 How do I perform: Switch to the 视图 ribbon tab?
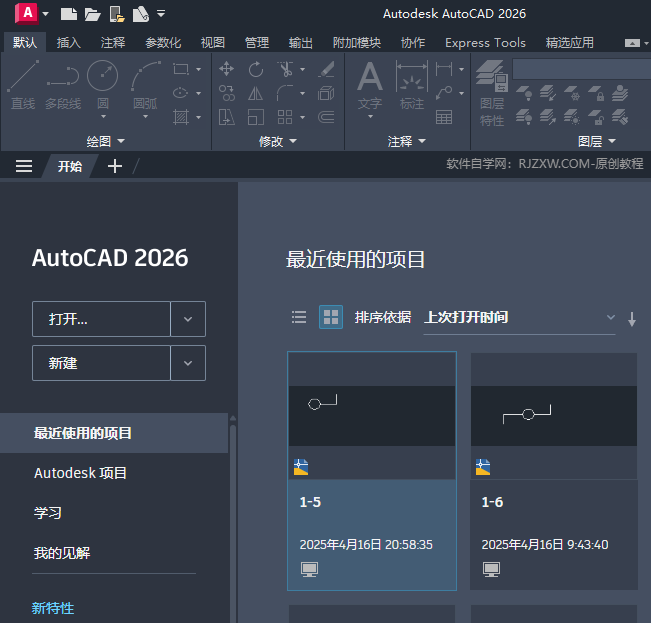click(x=213, y=42)
